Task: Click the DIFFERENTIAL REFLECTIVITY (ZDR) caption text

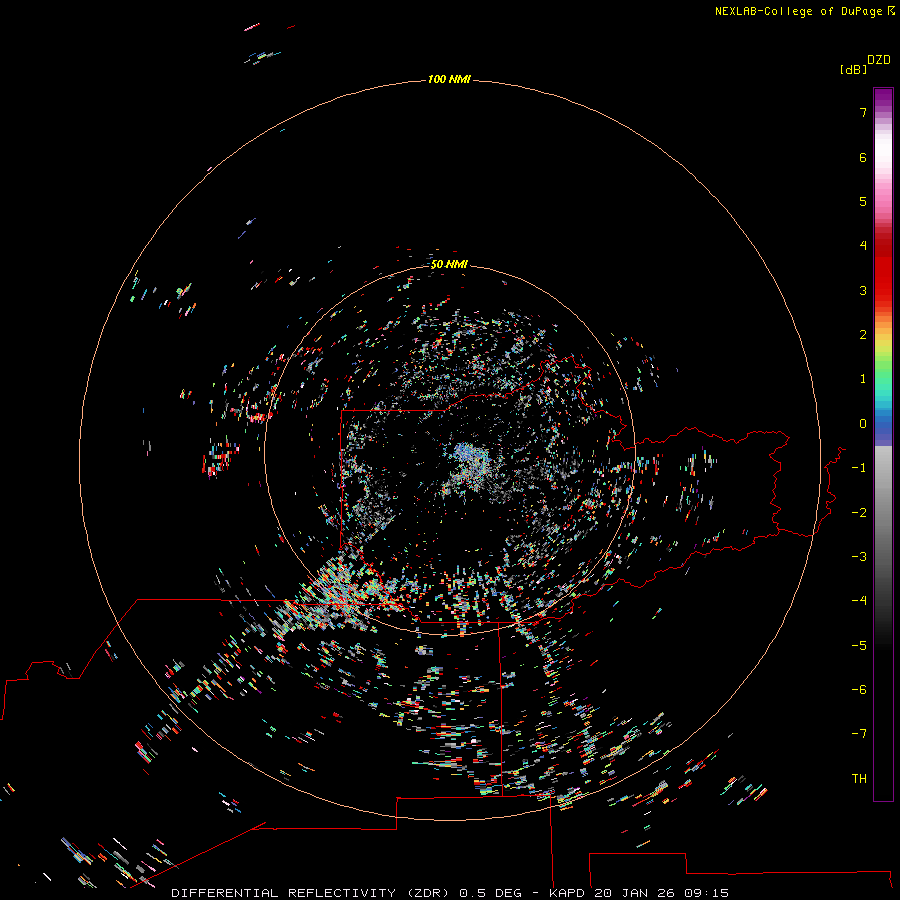Action: [x=312, y=893]
